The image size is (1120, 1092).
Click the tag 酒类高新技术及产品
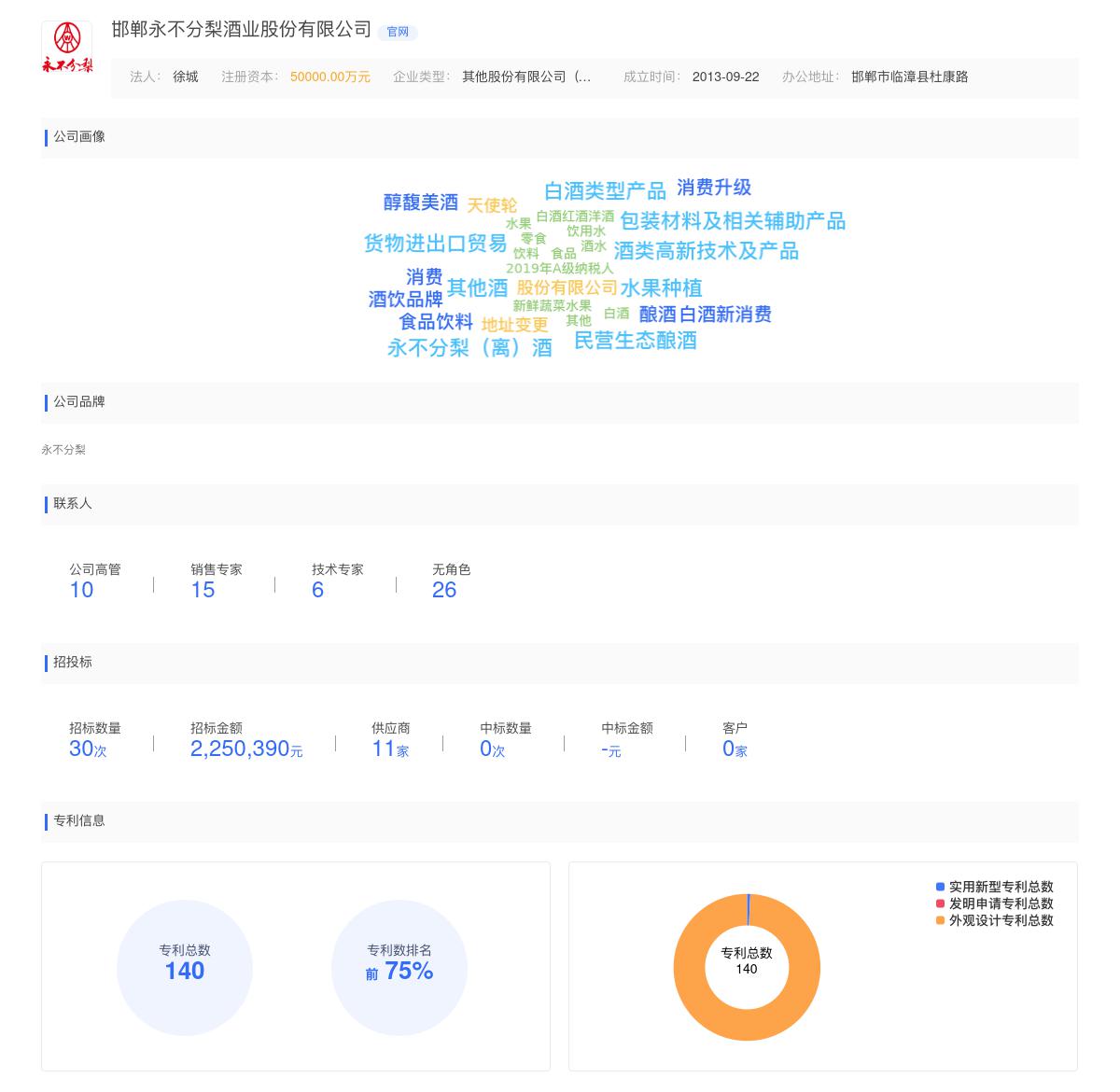(x=707, y=251)
